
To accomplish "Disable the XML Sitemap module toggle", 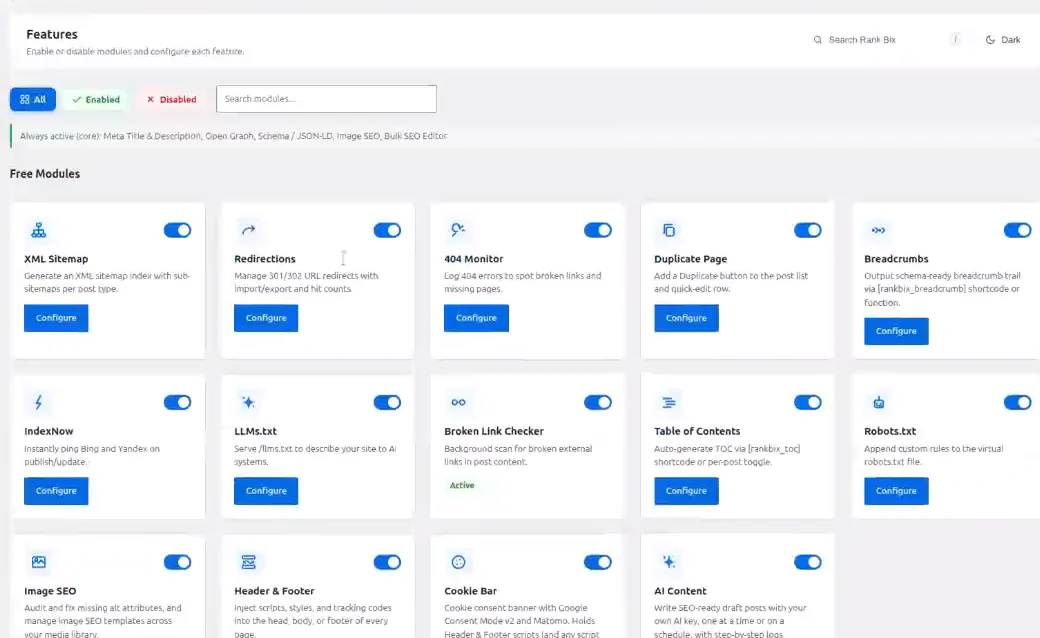I will [177, 230].
